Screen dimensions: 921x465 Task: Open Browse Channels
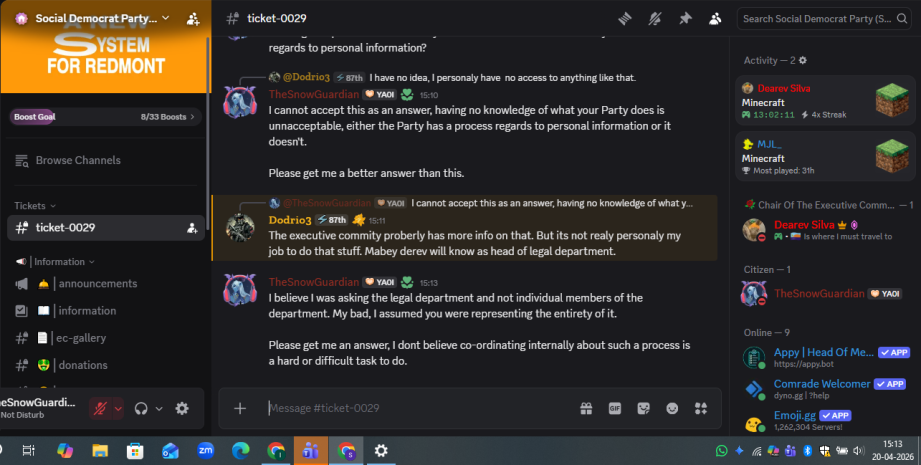(78, 160)
